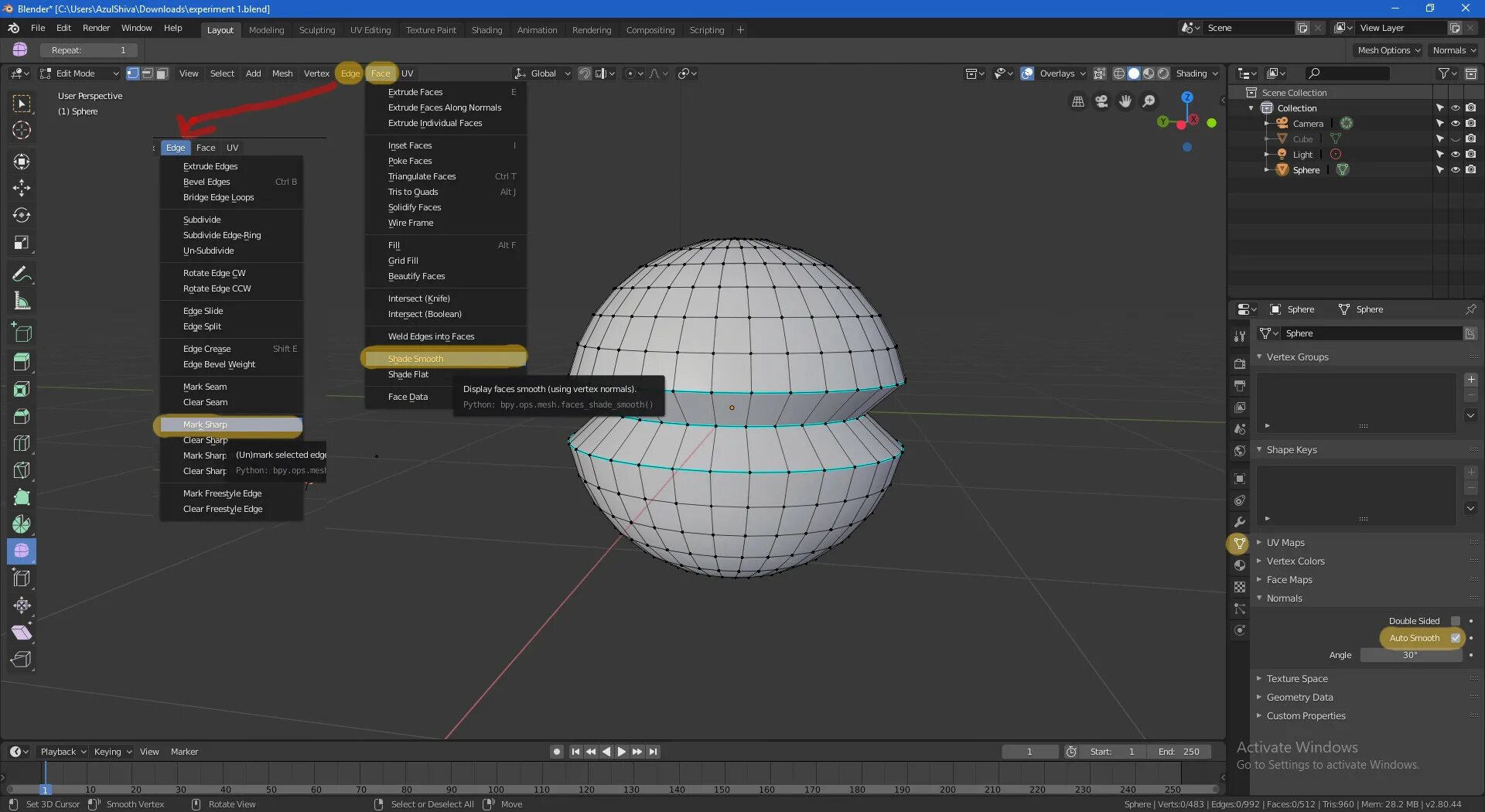
Task: Hide the Camera in the outliner
Action: (x=1455, y=124)
